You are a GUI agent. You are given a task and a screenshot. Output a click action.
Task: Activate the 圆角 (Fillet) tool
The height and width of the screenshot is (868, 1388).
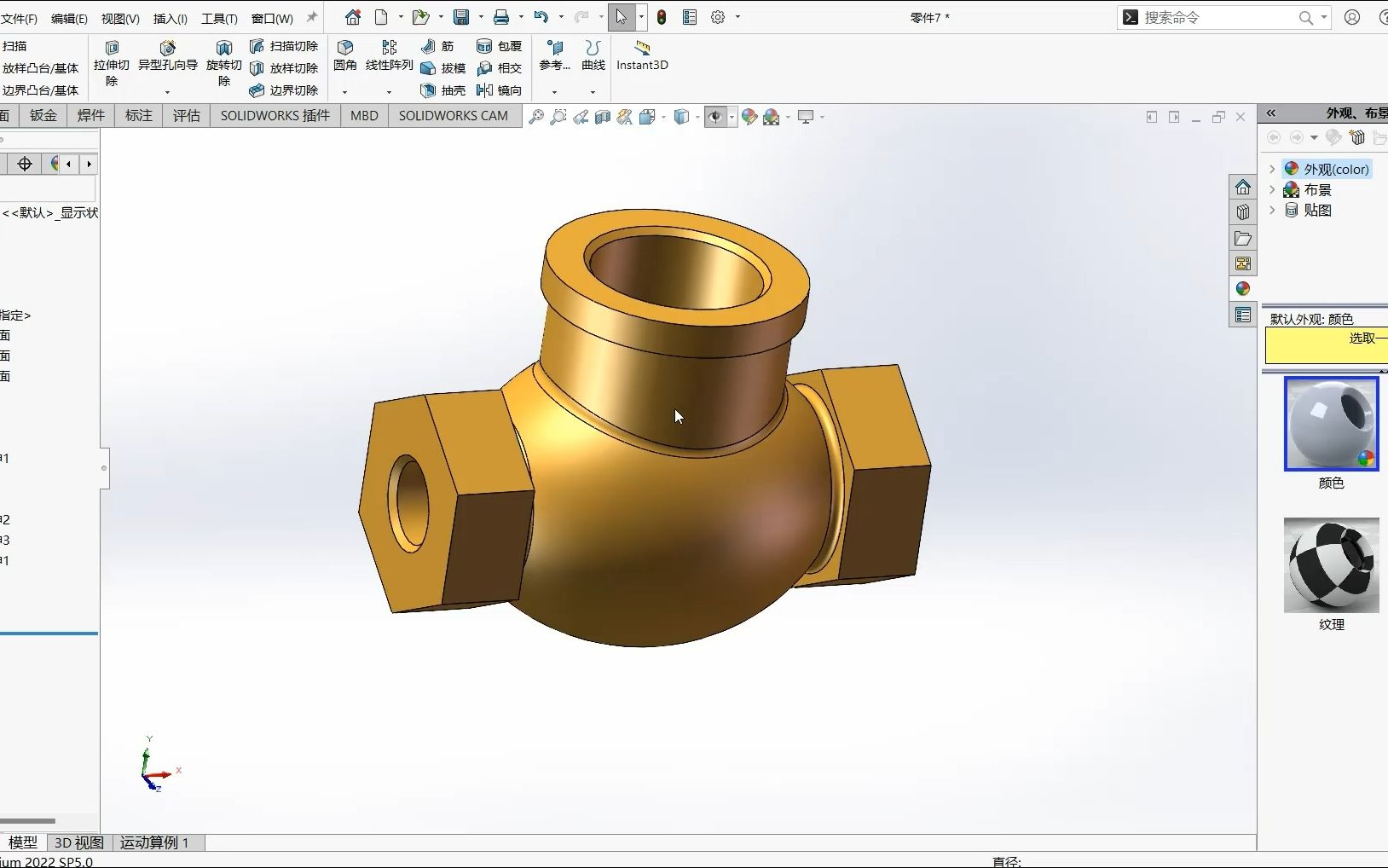344,56
